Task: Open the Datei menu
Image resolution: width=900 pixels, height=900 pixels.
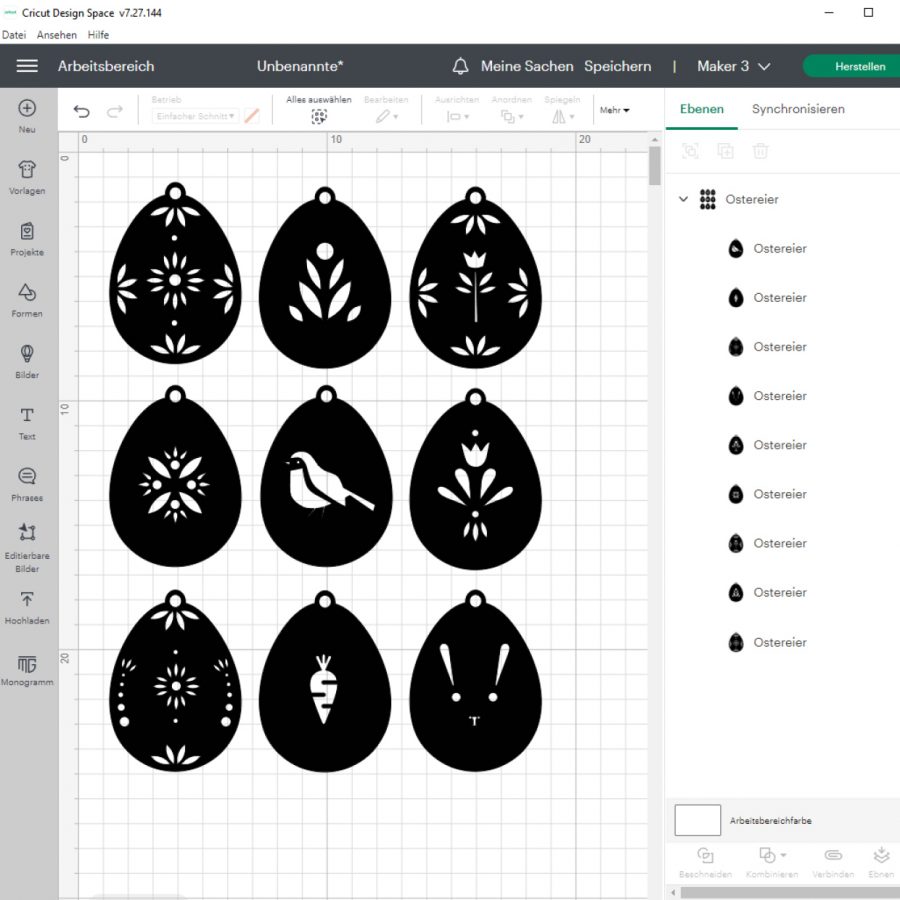Action: pyautogui.click(x=14, y=35)
